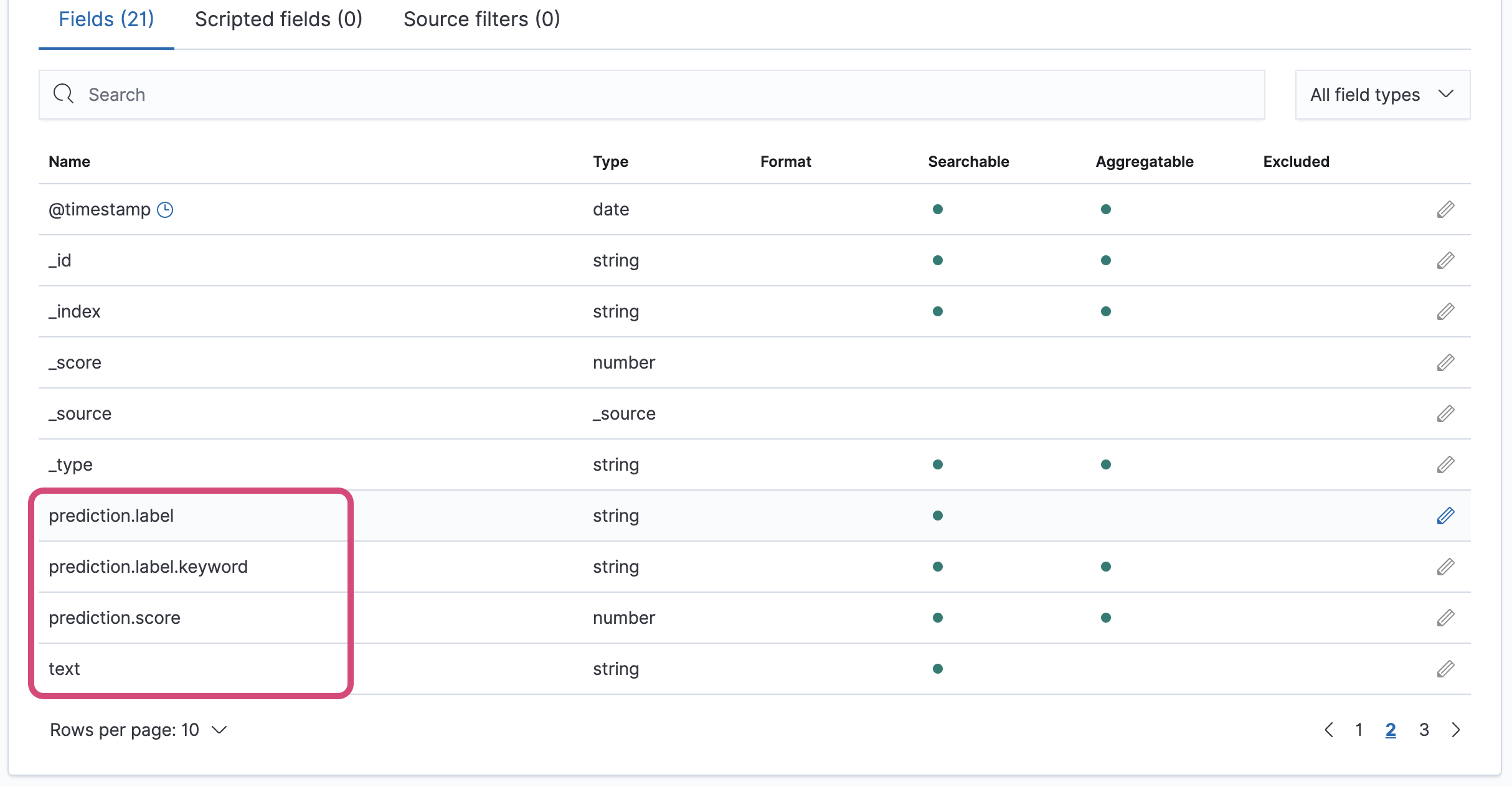The height and width of the screenshot is (787, 1512).
Task: Select the prediction.label.keyword field name
Action: [x=148, y=567]
